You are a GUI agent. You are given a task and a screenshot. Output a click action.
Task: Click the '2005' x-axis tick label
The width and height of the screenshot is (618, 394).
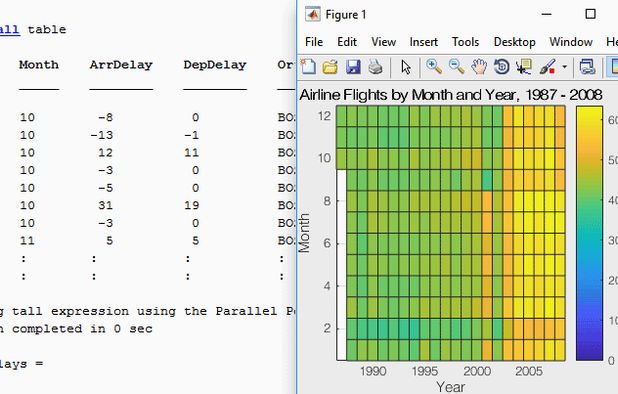(x=529, y=371)
